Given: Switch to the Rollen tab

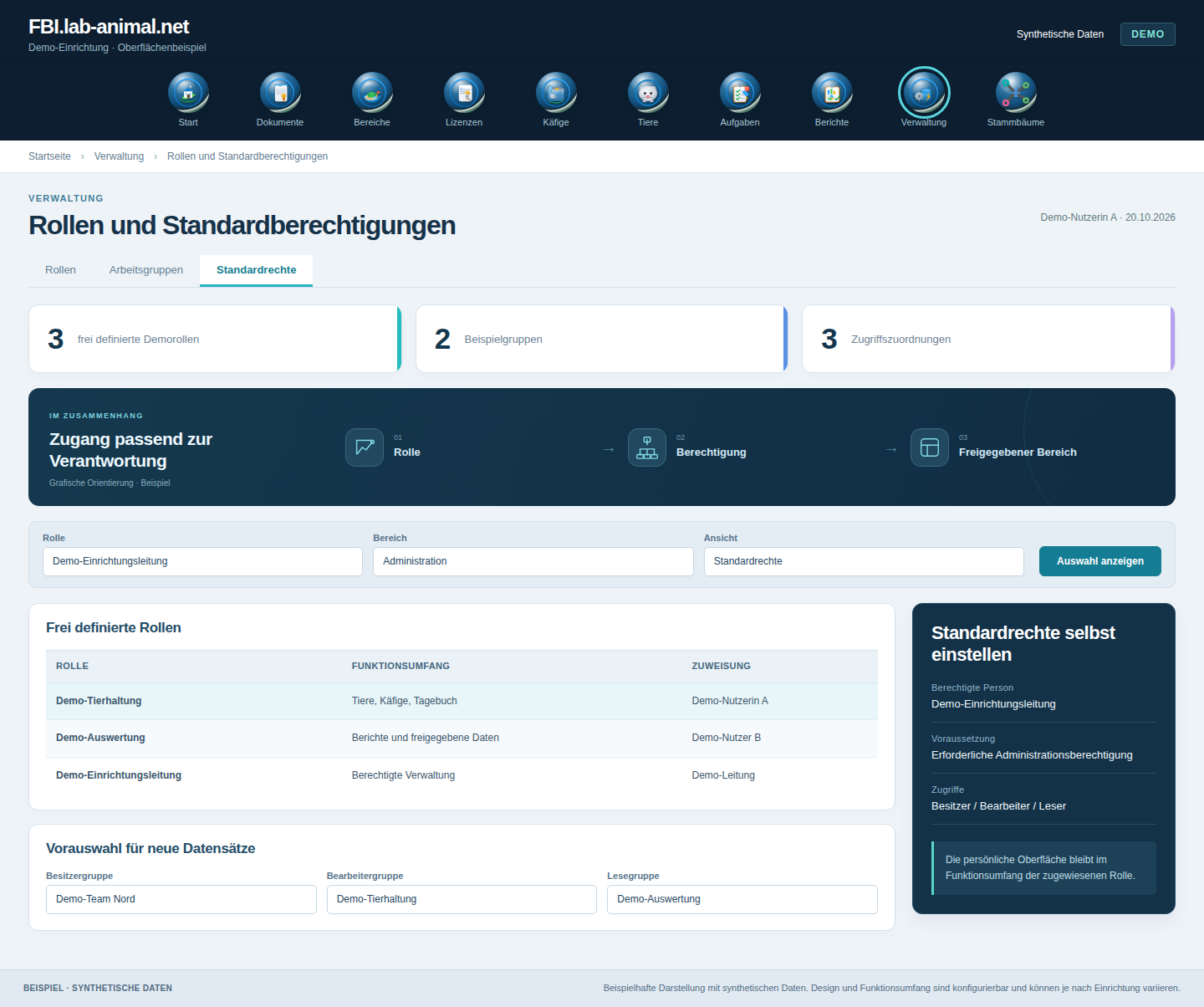Looking at the screenshot, I should click(x=60, y=270).
